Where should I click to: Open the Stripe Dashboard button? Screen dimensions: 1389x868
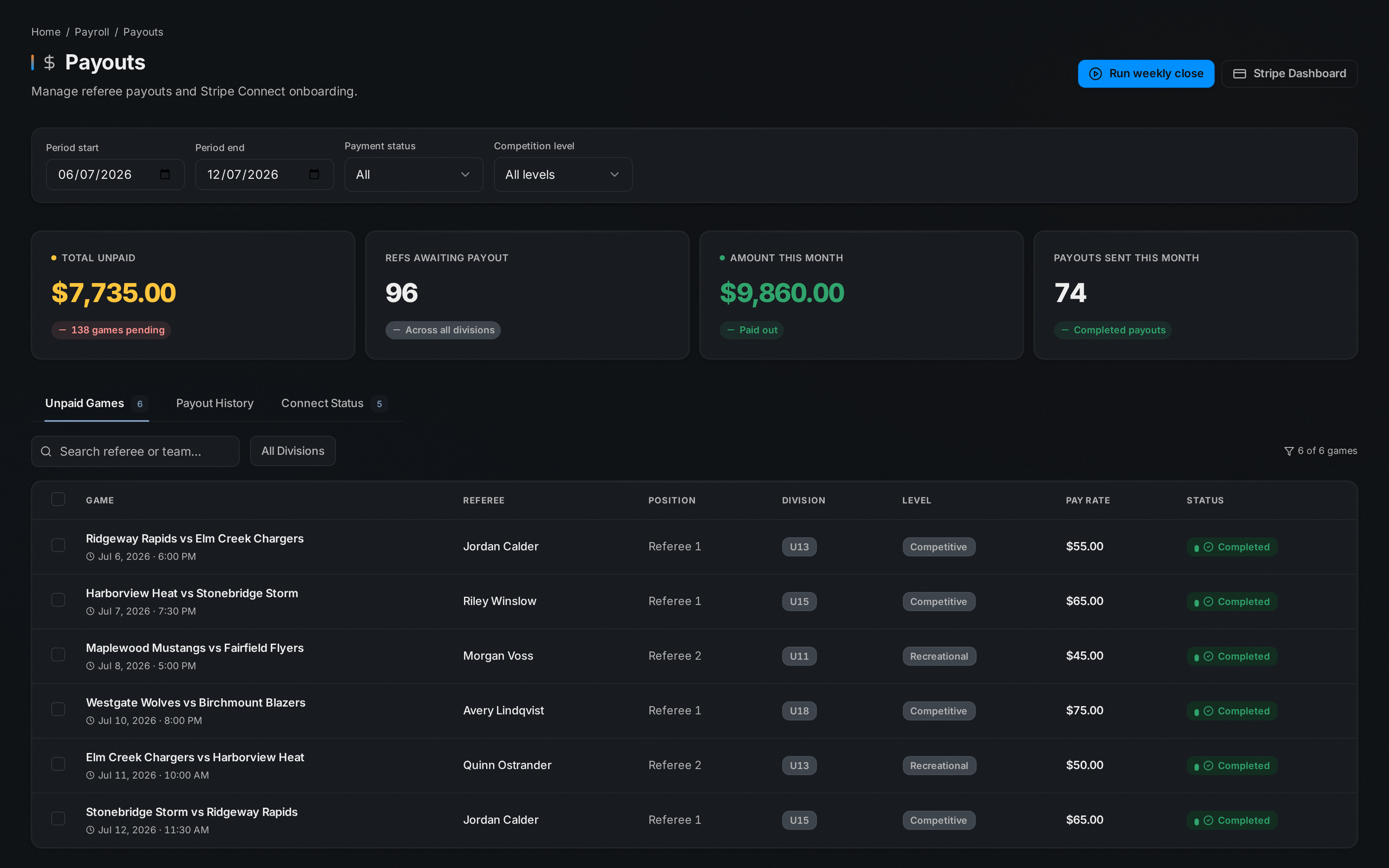1289,73
